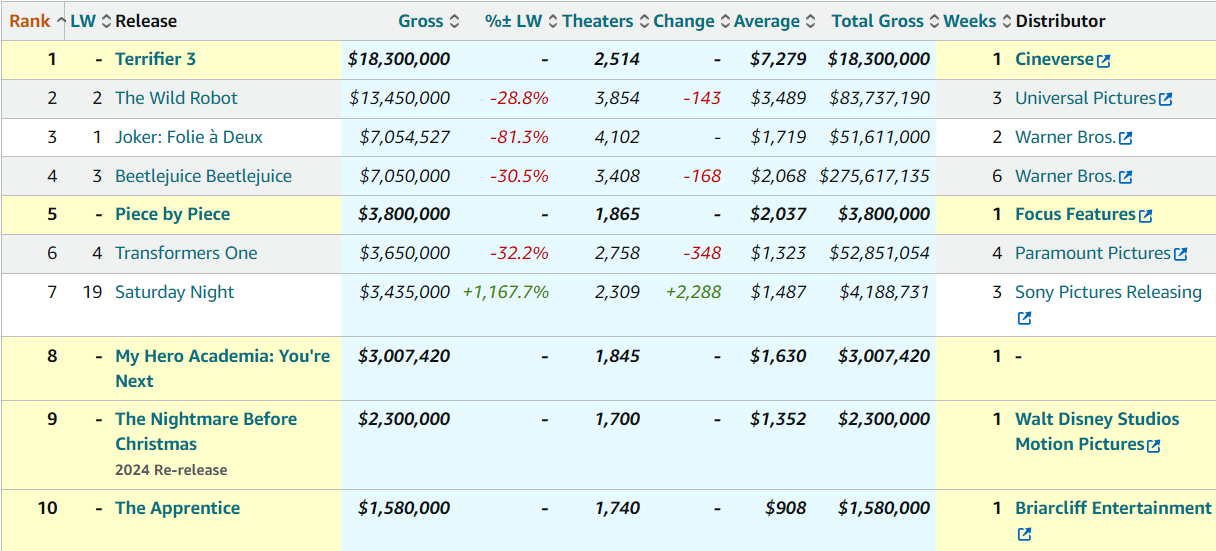Viewport: 1216px width, 551px height.
Task: Sort table by Gross column header
Action: tap(421, 21)
